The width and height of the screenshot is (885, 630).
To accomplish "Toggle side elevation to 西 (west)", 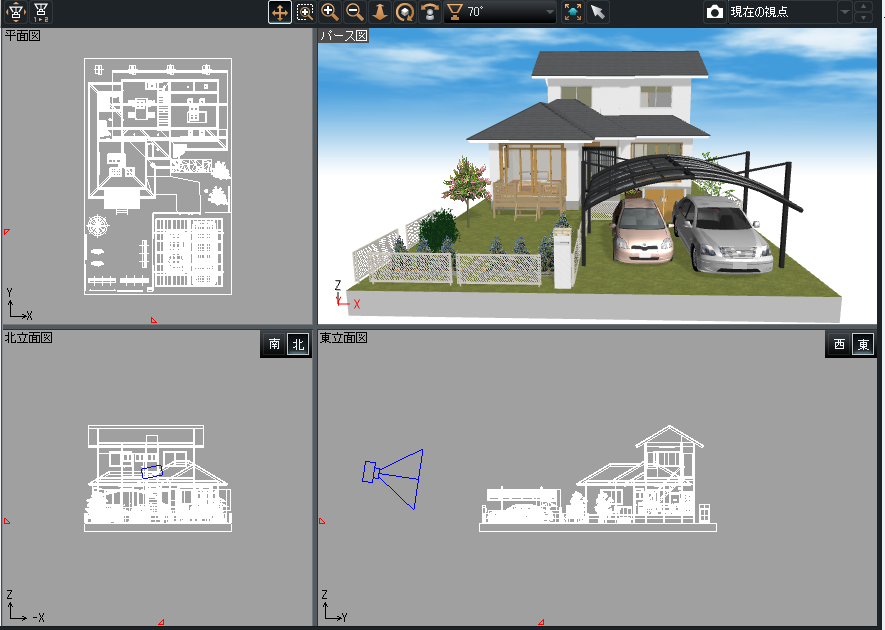I will (x=839, y=344).
